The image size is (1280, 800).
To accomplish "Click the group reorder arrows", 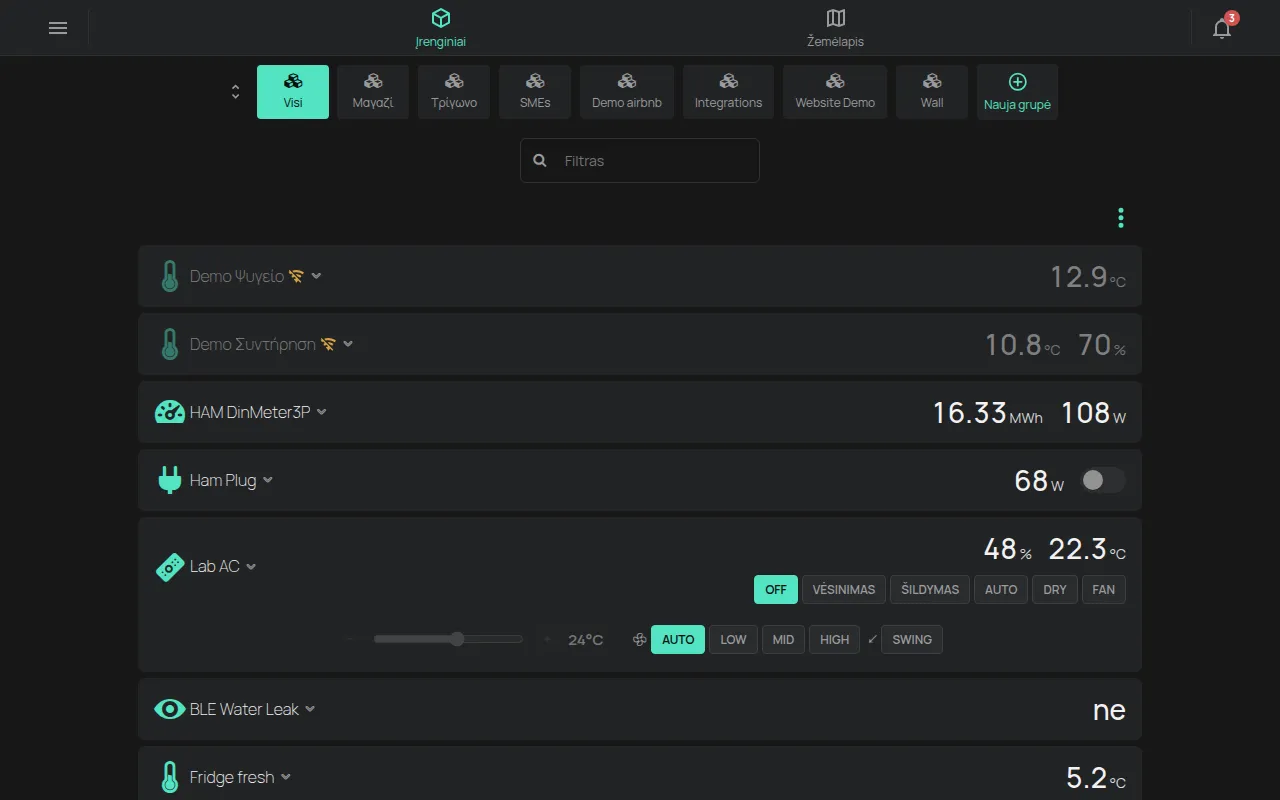I will point(235,92).
